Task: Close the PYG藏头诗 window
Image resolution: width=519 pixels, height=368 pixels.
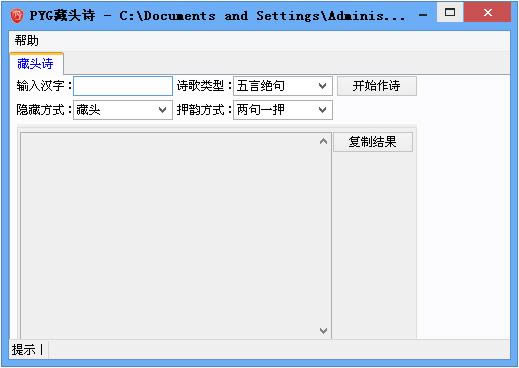Action: [488, 13]
